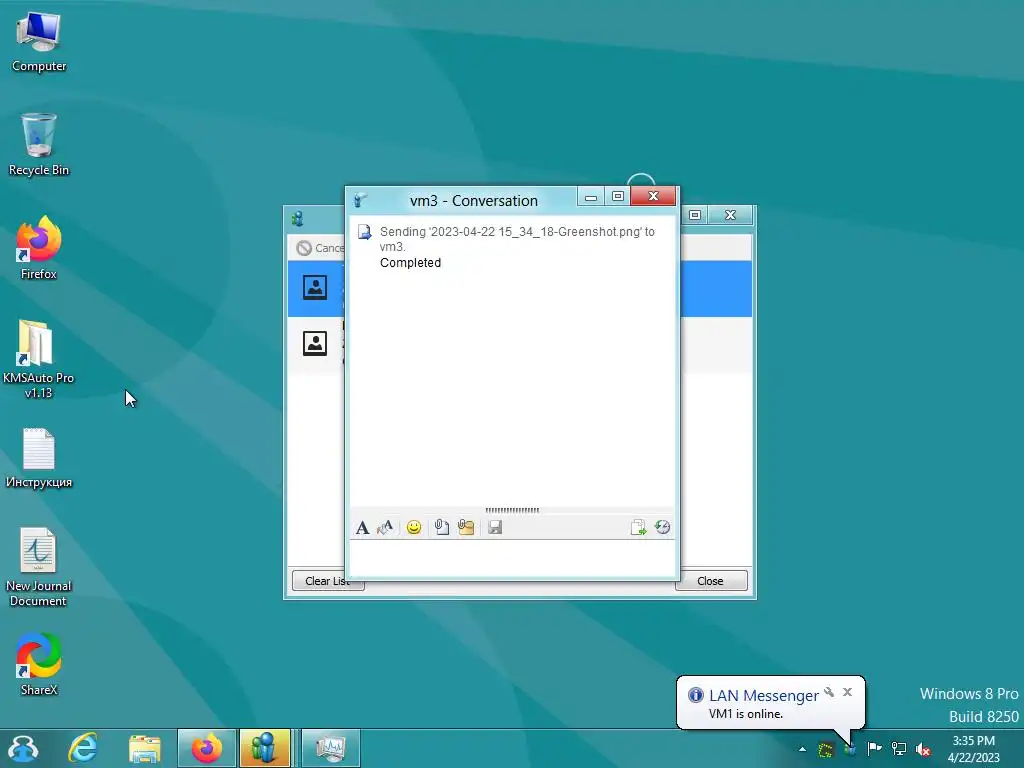Open Action Center flag icon
Screen dimensions: 1024x768
pos(874,749)
